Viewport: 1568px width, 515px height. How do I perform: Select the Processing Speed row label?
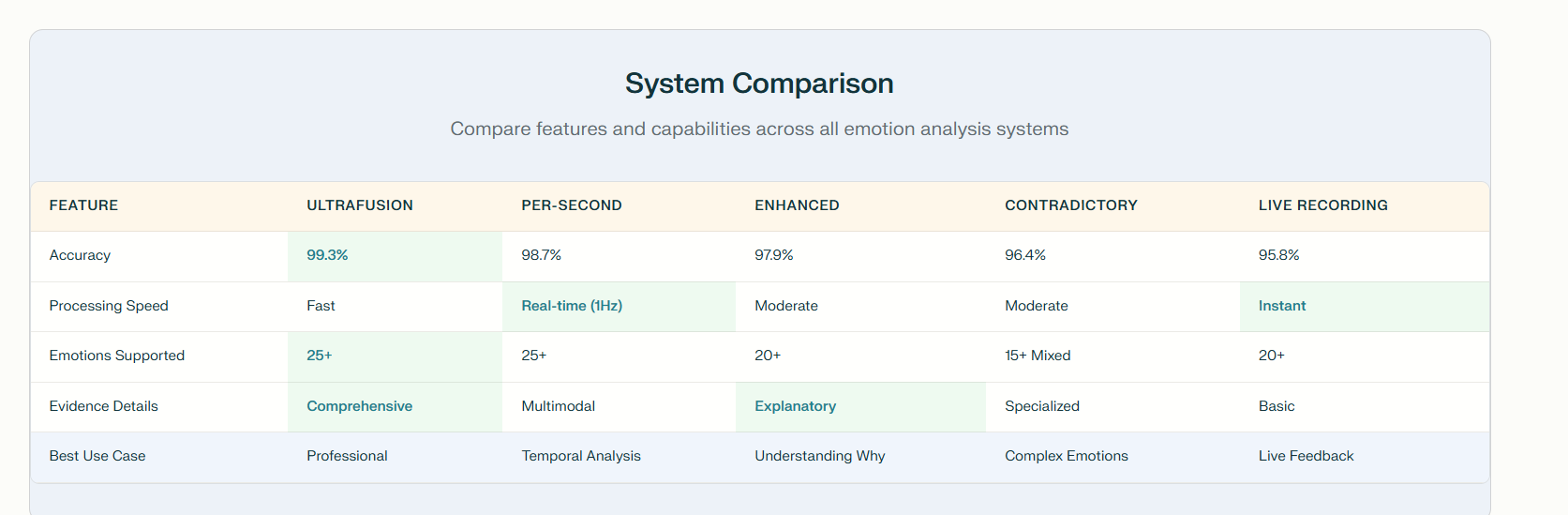tap(109, 306)
